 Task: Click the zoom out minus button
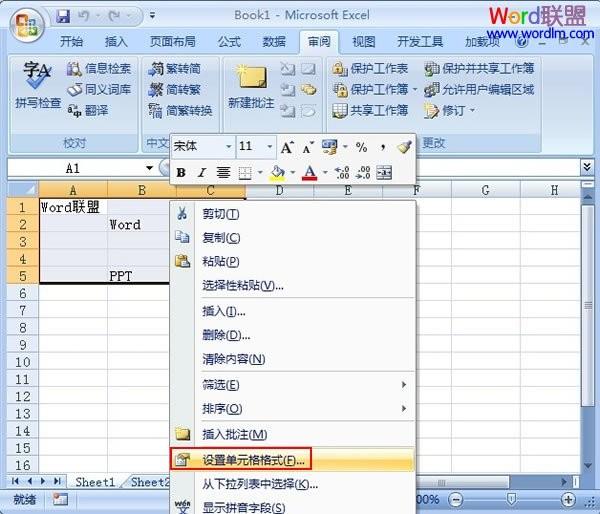coord(455,499)
